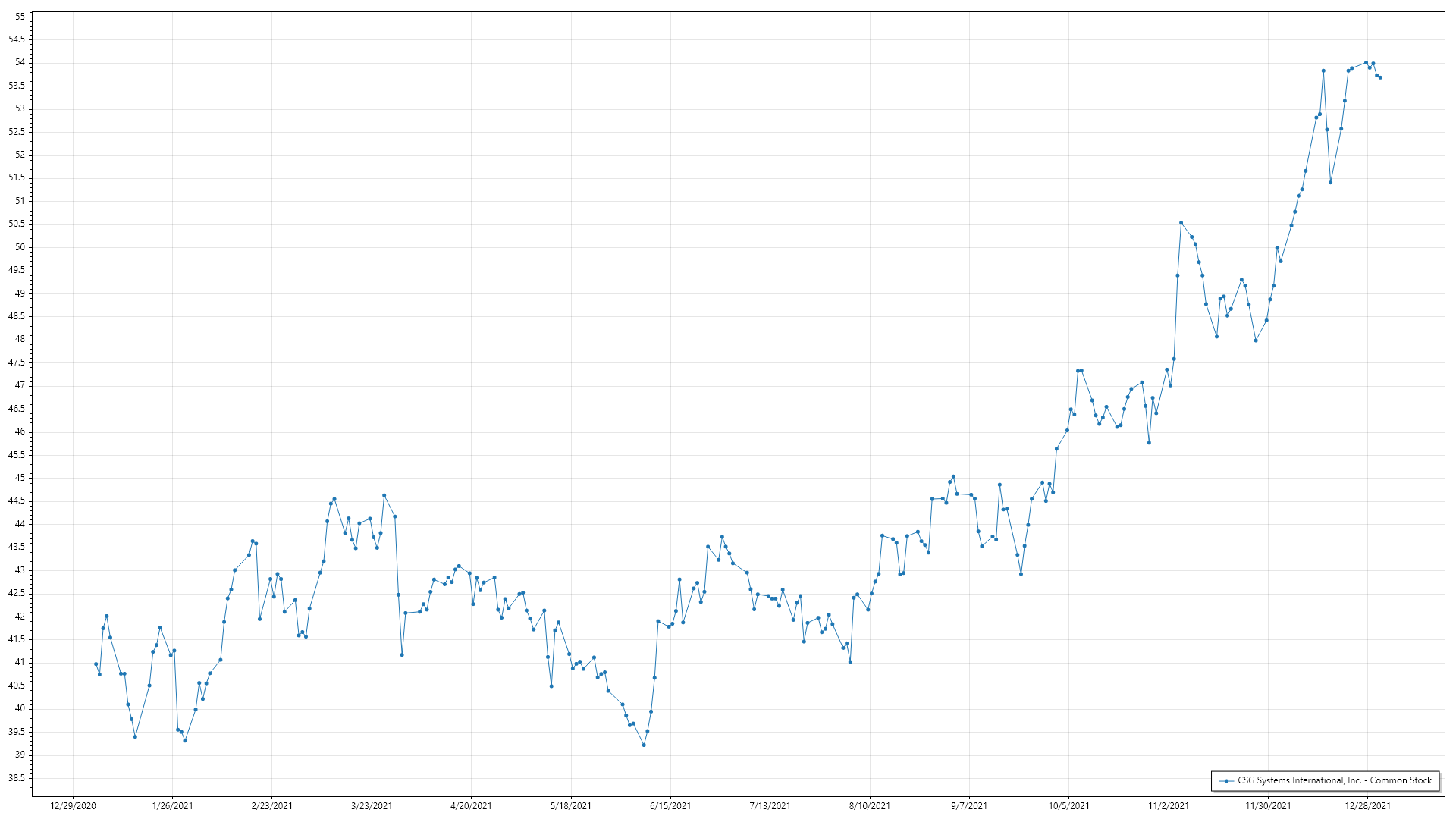Click the 12/29/2020 x-axis date label
The width and height of the screenshot is (1456, 819).
[73, 805]
